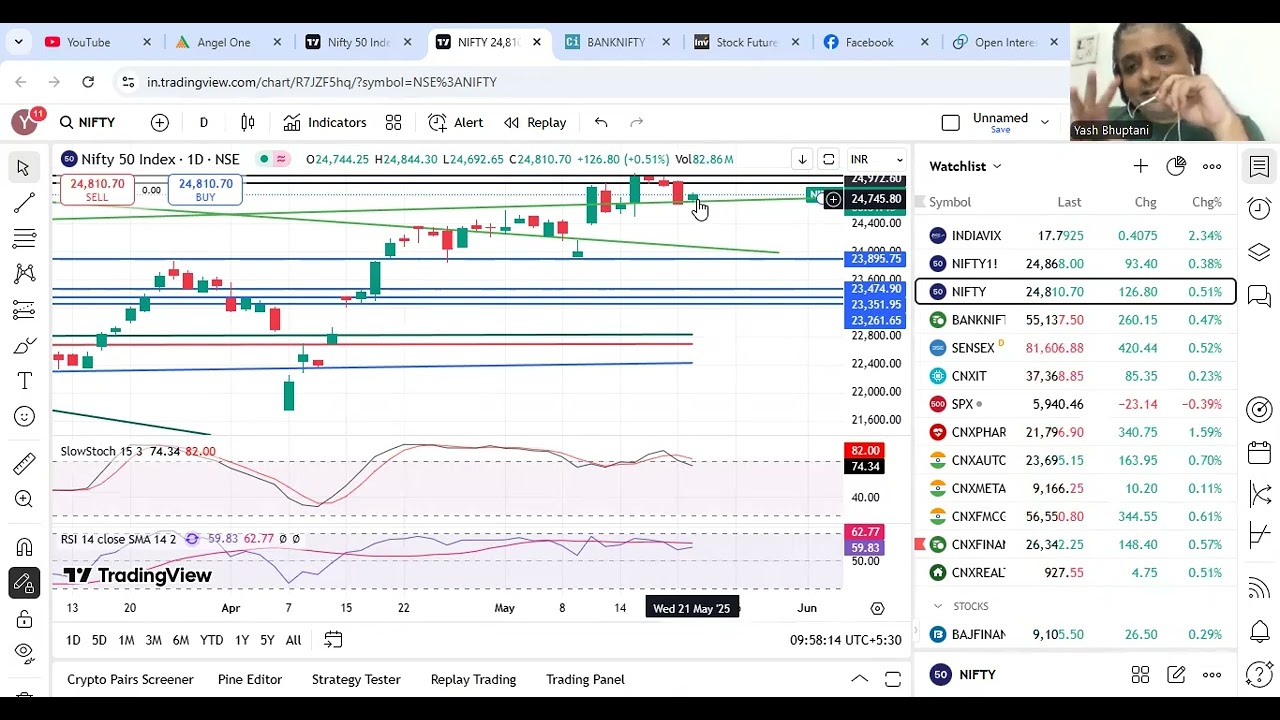Start bar Replay mode
The image size is (1280, 720).
tap(535, 122)
